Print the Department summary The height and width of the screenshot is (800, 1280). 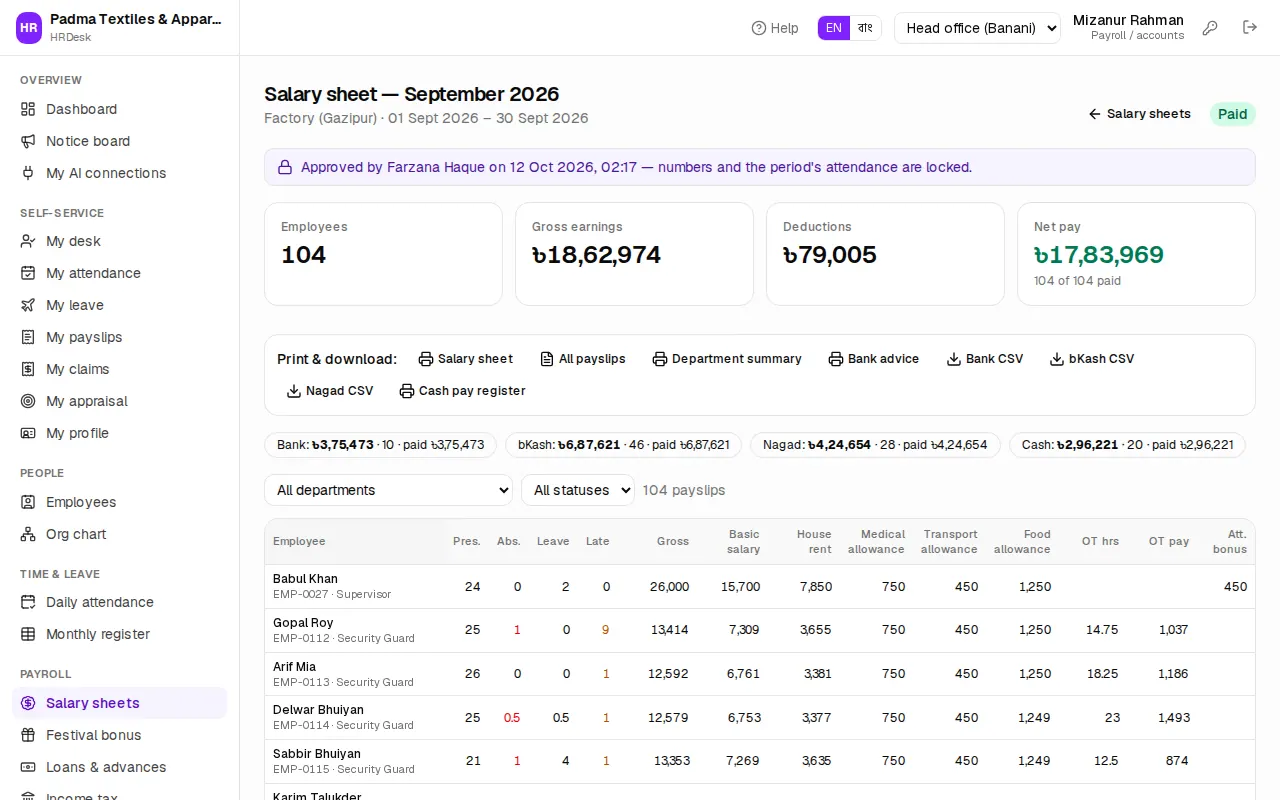pyautogui.click(x=727, y=359)
